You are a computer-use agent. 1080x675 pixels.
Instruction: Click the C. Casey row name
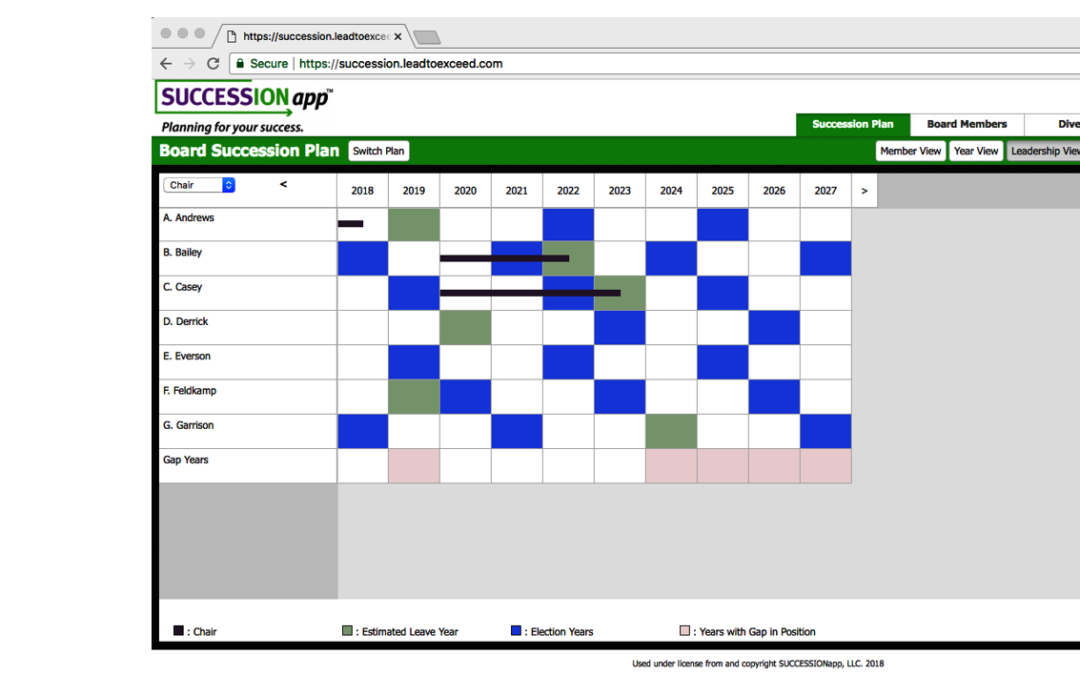[182, 287]
